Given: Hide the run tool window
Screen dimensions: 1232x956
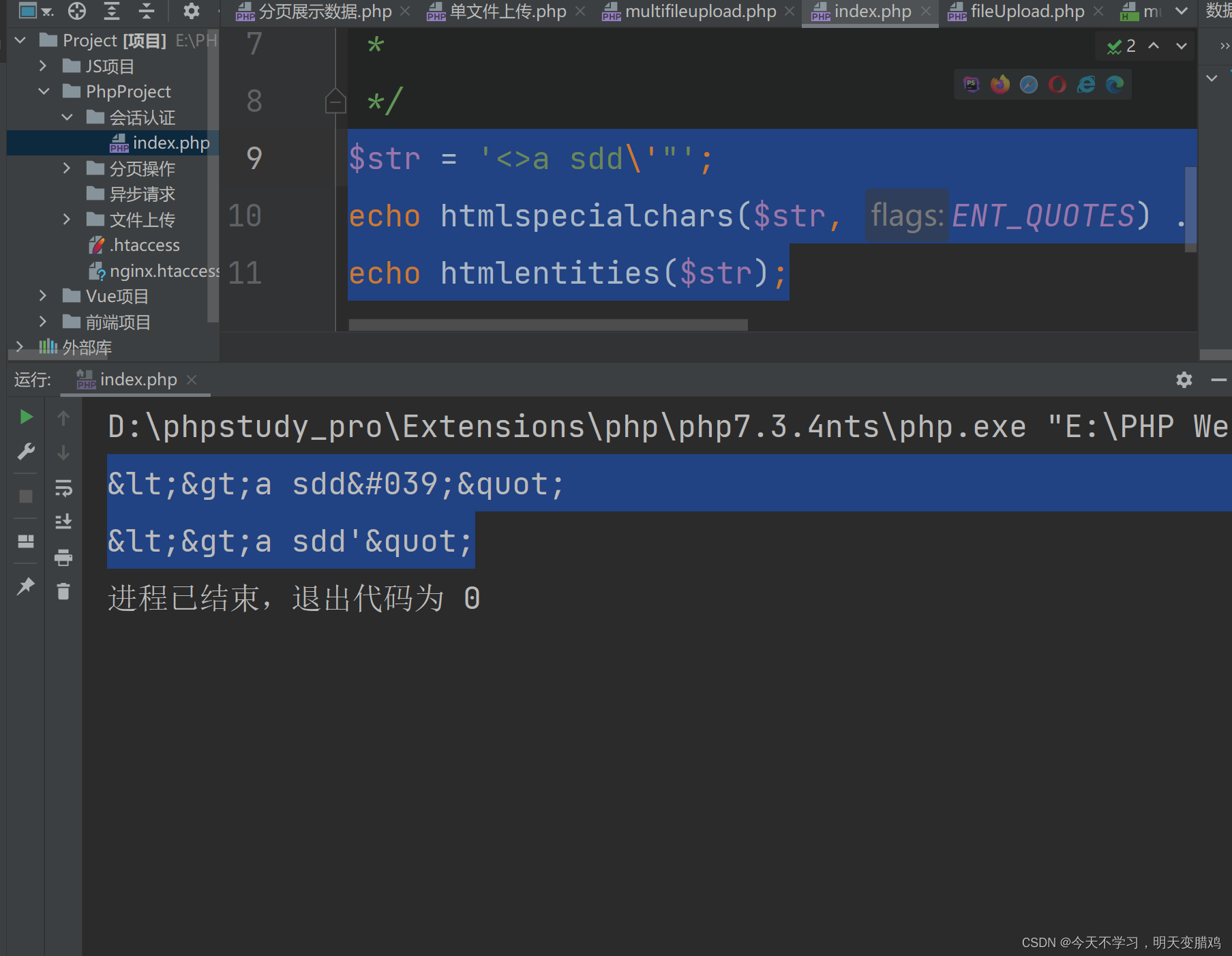Looking at the screenshot, I should pos(1219,380).
